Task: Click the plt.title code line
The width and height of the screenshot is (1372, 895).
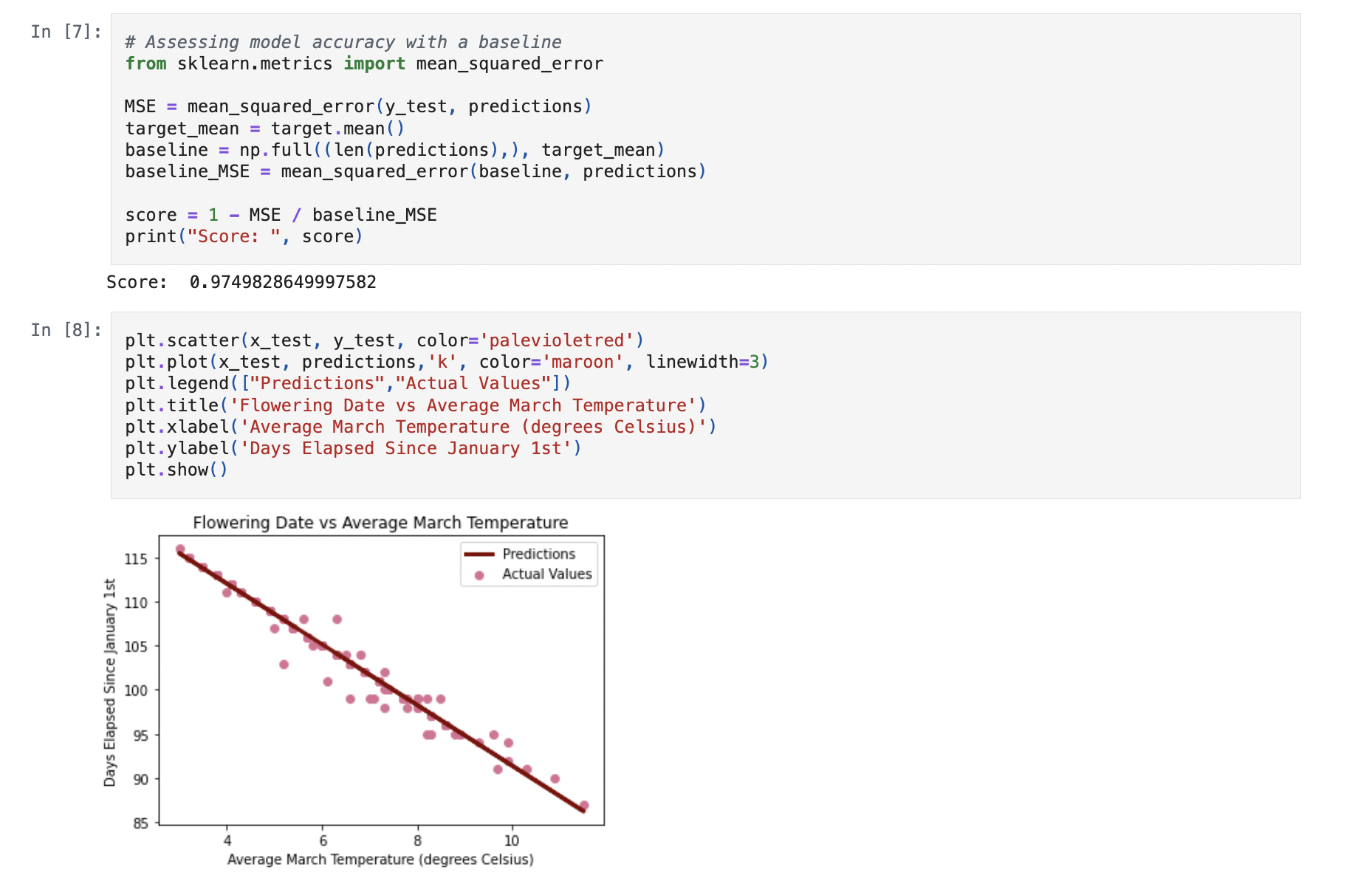Action: (416, 405)
